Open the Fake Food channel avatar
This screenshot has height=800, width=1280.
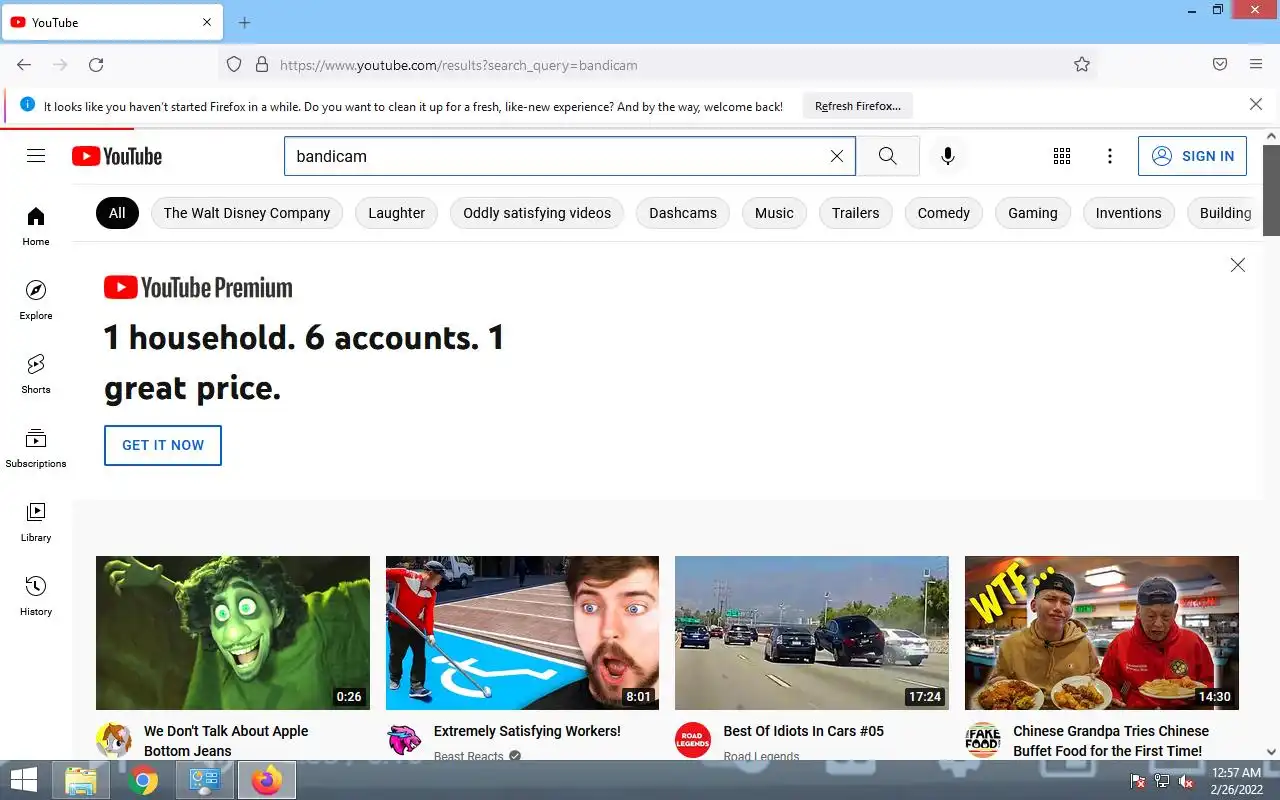click(x=983, y=740)
